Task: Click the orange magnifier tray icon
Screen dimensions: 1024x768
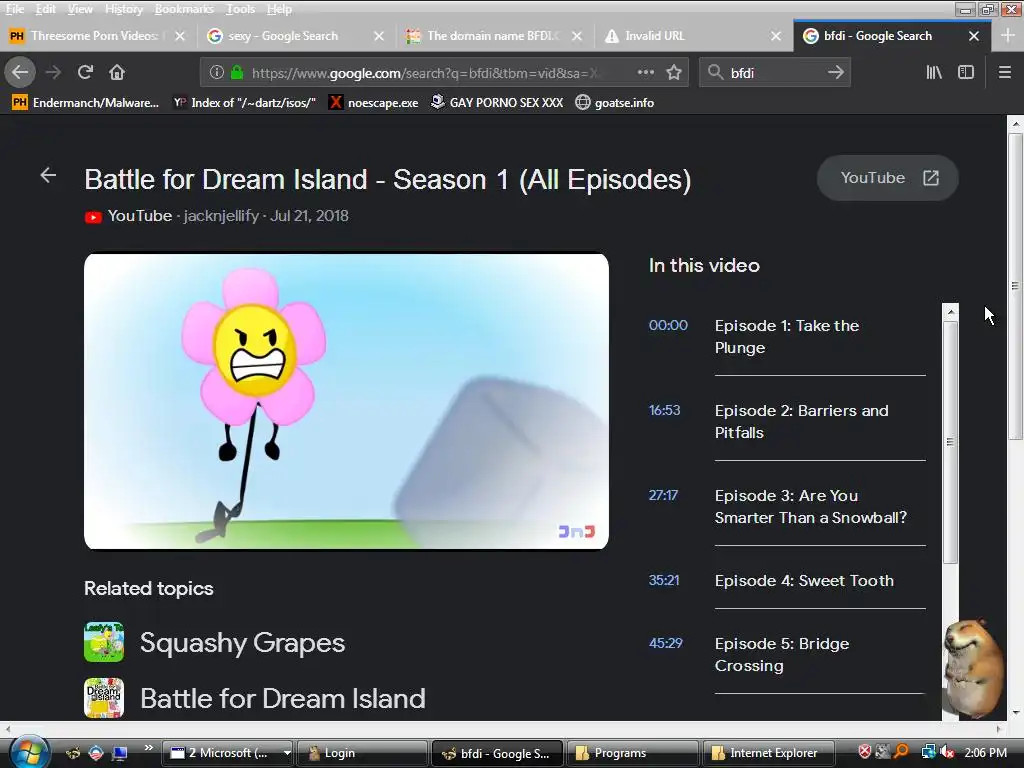Action: coord(902,752)
